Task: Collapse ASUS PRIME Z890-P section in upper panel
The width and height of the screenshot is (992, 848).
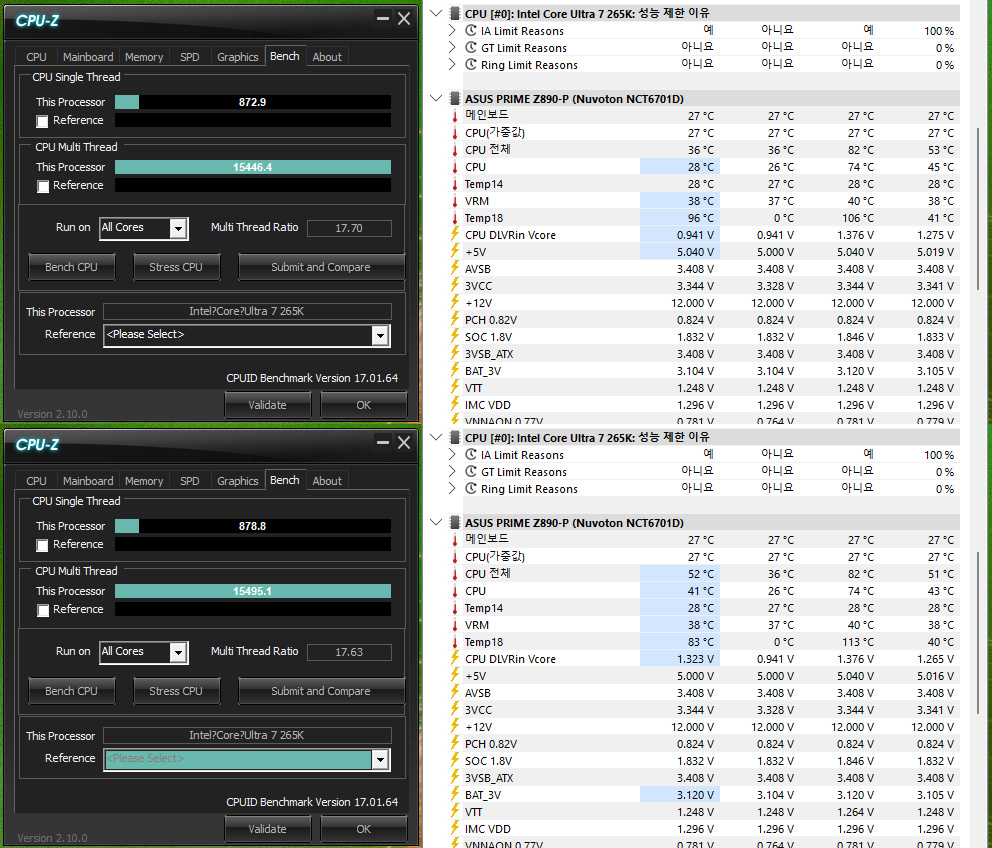Action: click(x=436, y=99)
